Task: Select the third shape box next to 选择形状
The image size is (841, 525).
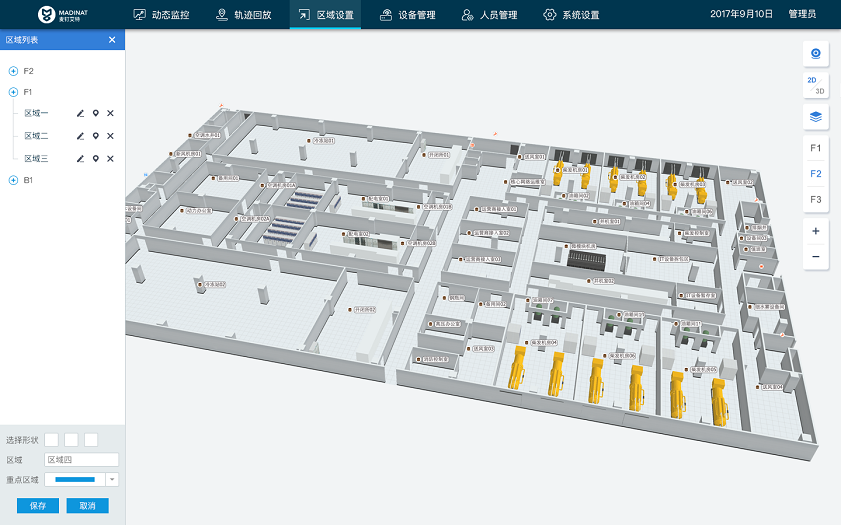Action: pyautogui.click(x=91, y=440)
